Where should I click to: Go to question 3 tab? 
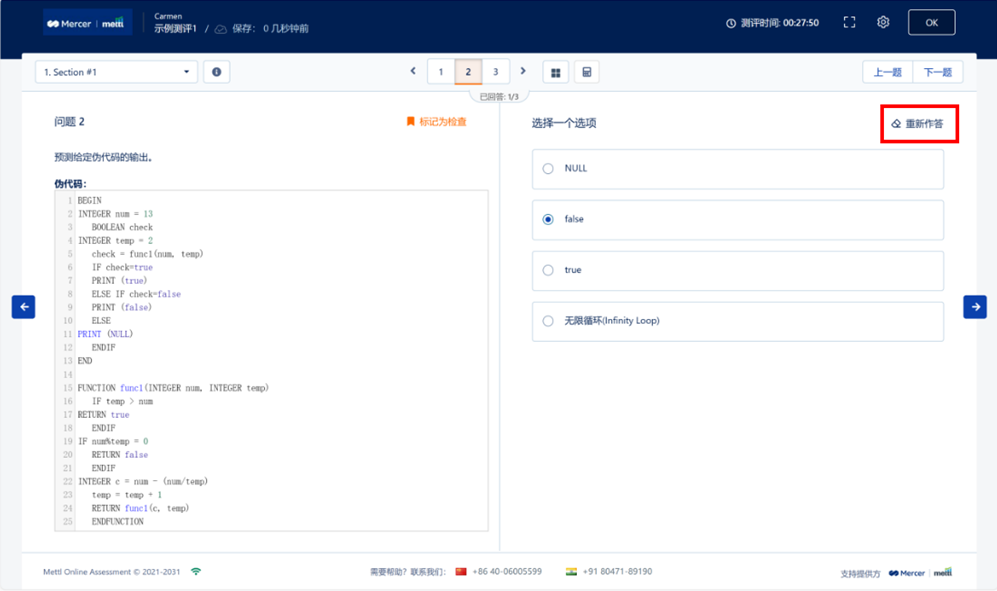coord(495,72)
